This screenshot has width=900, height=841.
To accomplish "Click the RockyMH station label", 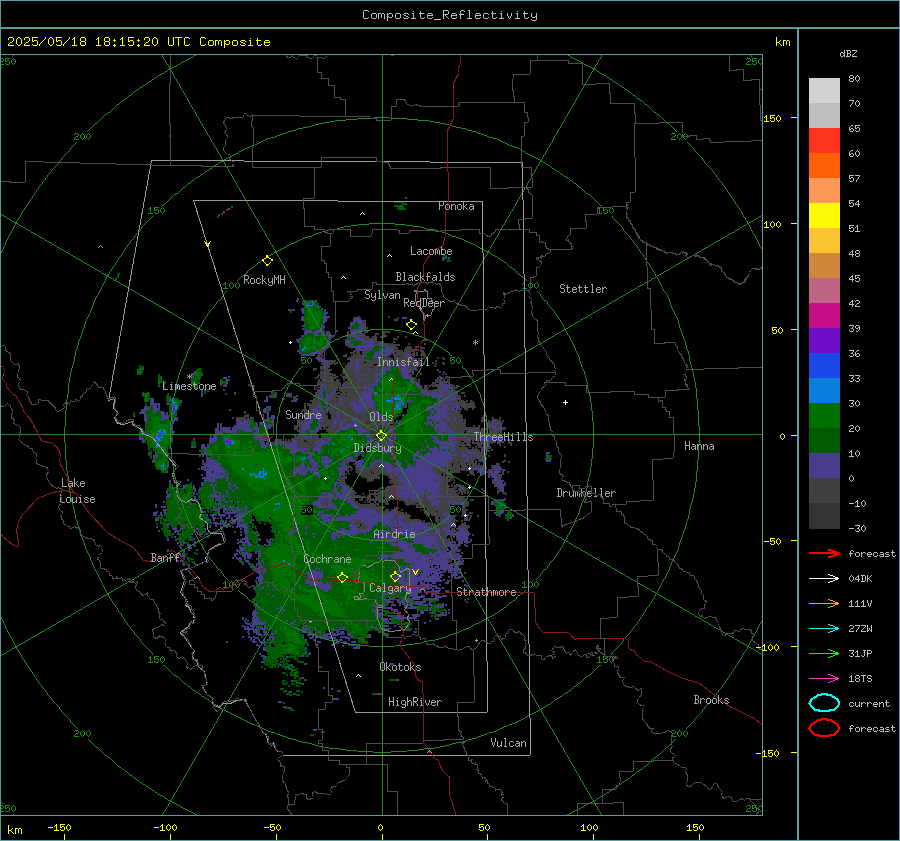I will tap(264, 280).
